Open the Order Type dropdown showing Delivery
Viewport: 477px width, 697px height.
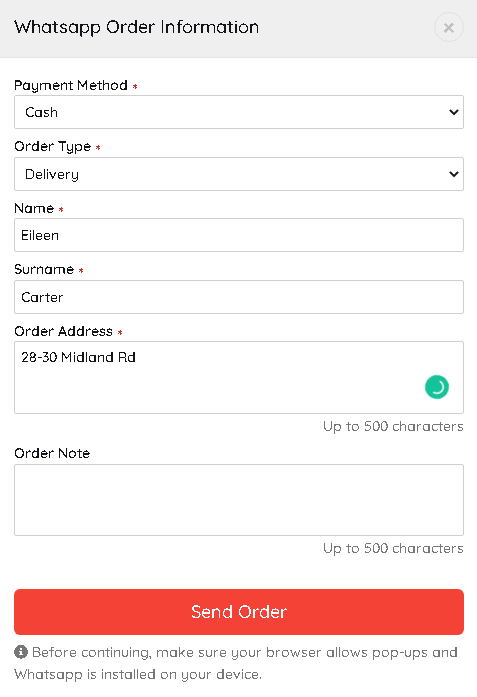239,174
